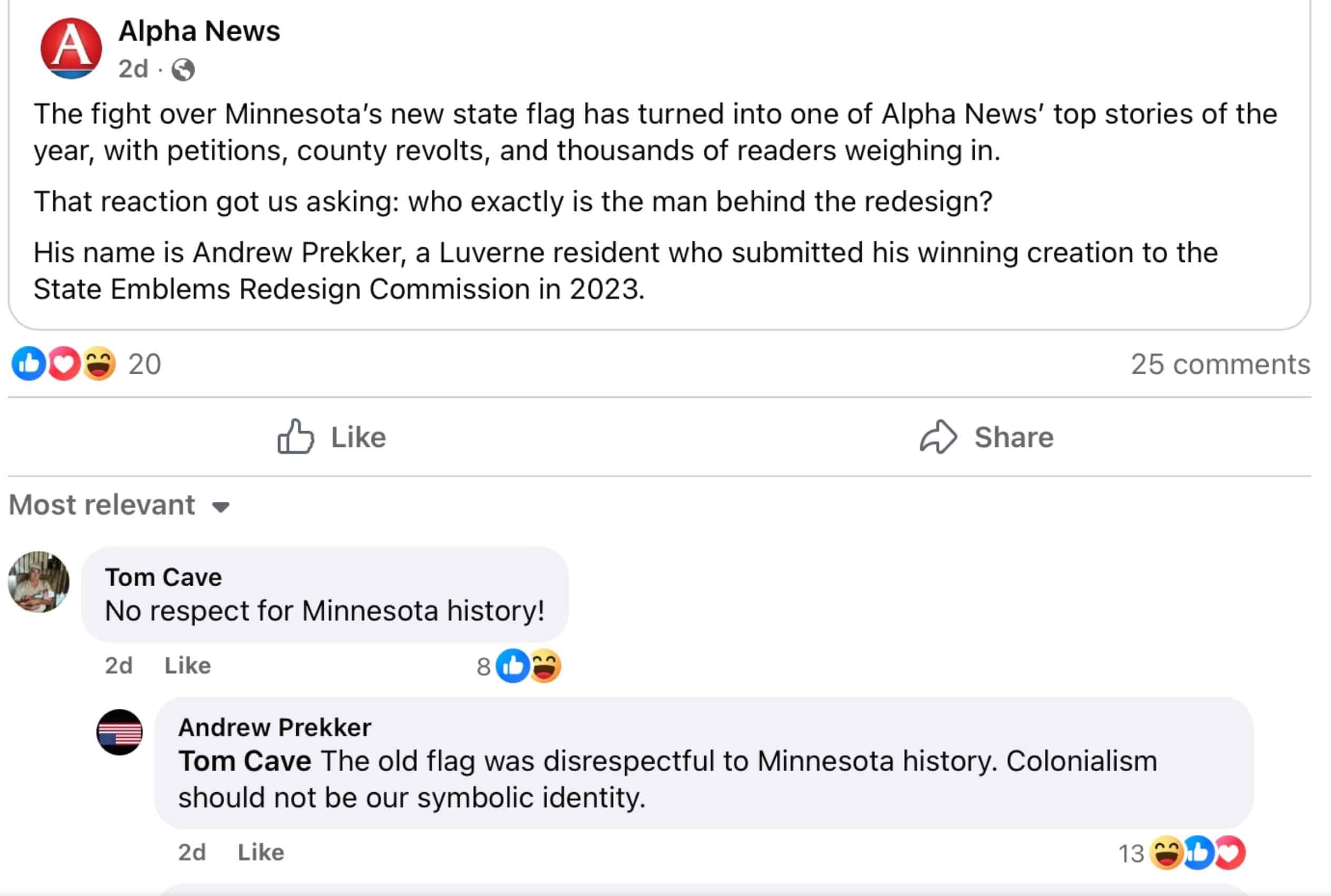Like Andrew Prekker's reply
Viewport: 1331px width, 896px height.
[x=260, y=853]
